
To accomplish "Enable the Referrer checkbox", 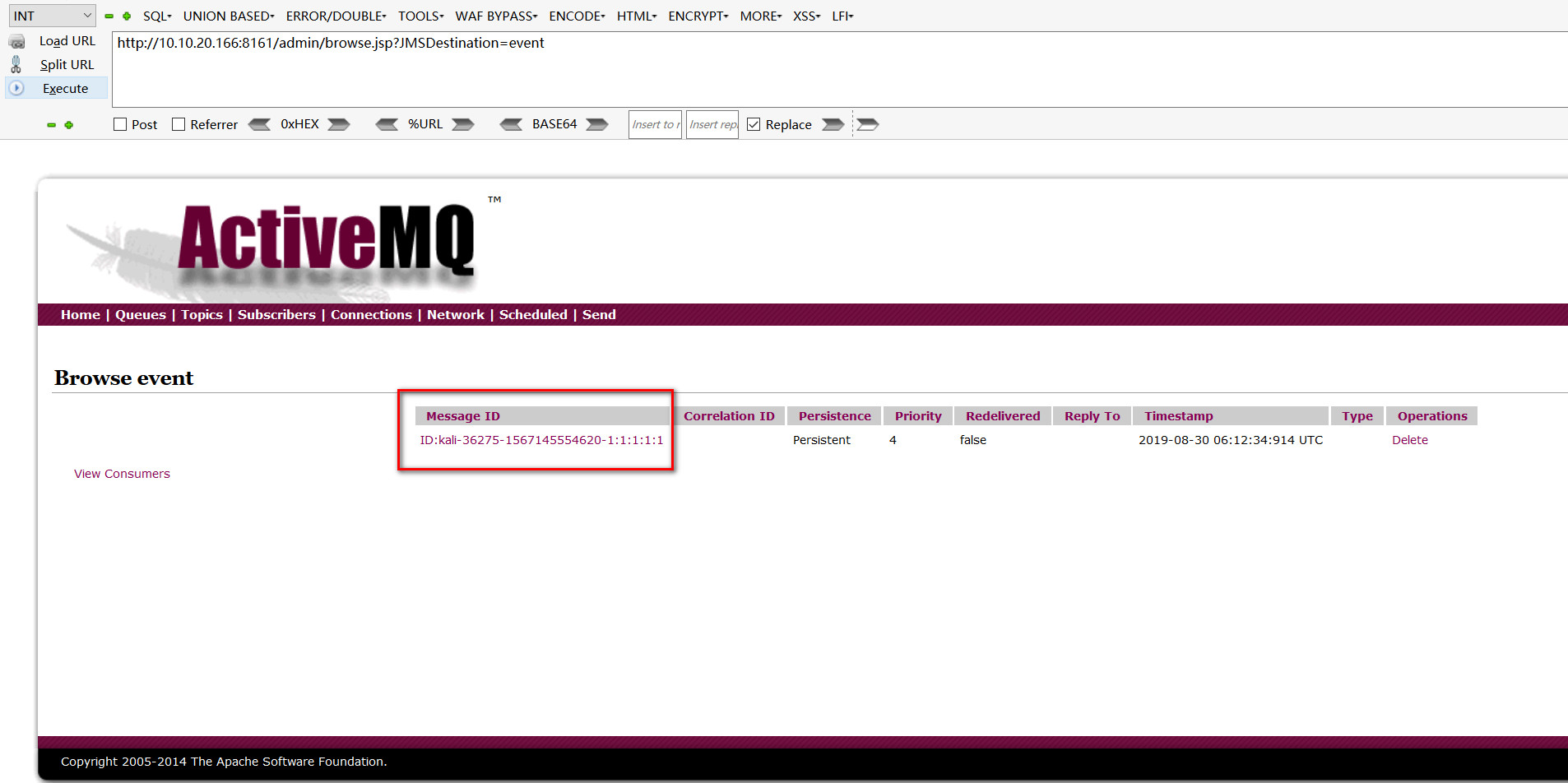I will tap(179, 124).
